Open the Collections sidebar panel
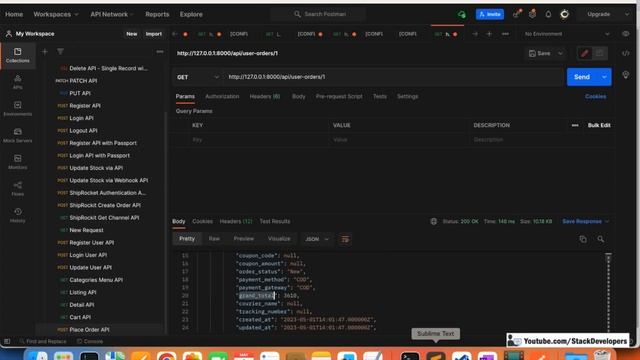 pos(18,55)
